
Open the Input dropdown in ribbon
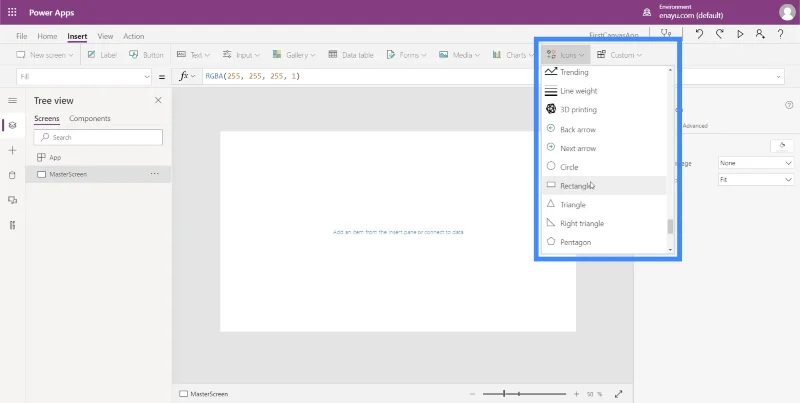pos(241,55)
